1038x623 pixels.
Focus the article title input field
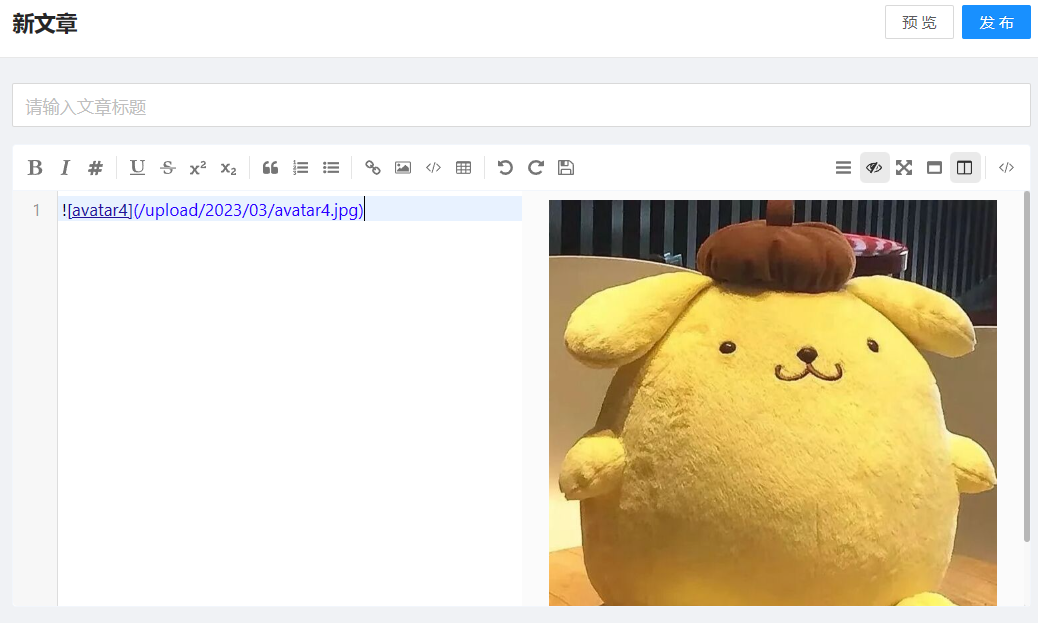coord(521,105)
